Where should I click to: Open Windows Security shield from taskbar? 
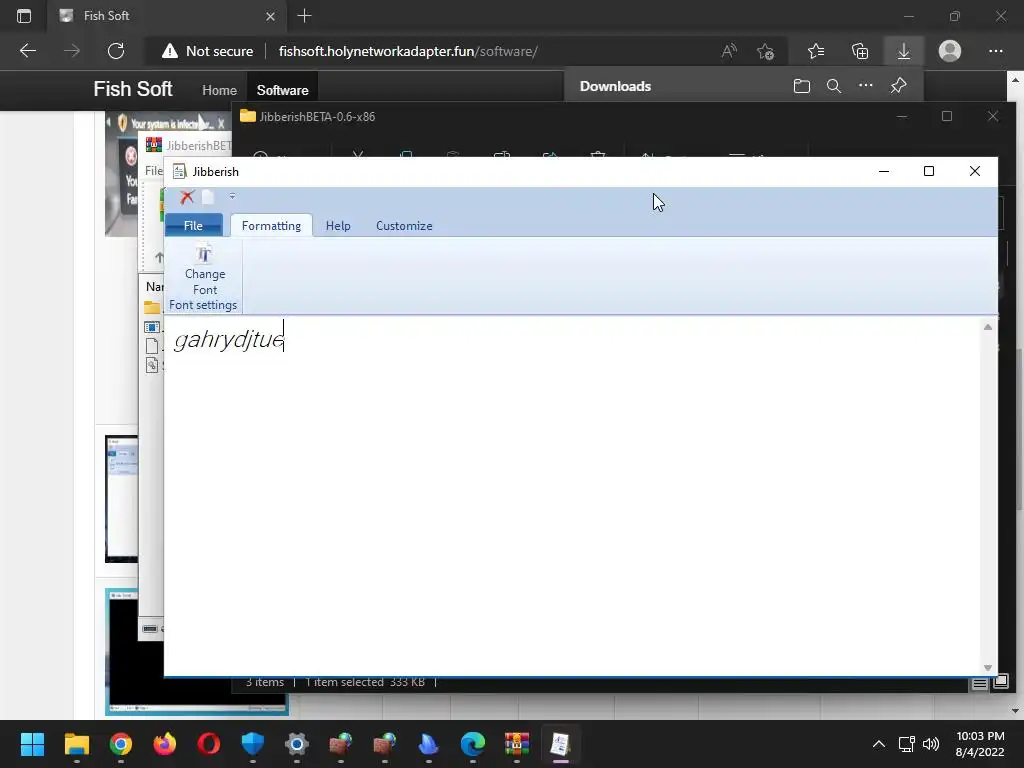(253, 744)
